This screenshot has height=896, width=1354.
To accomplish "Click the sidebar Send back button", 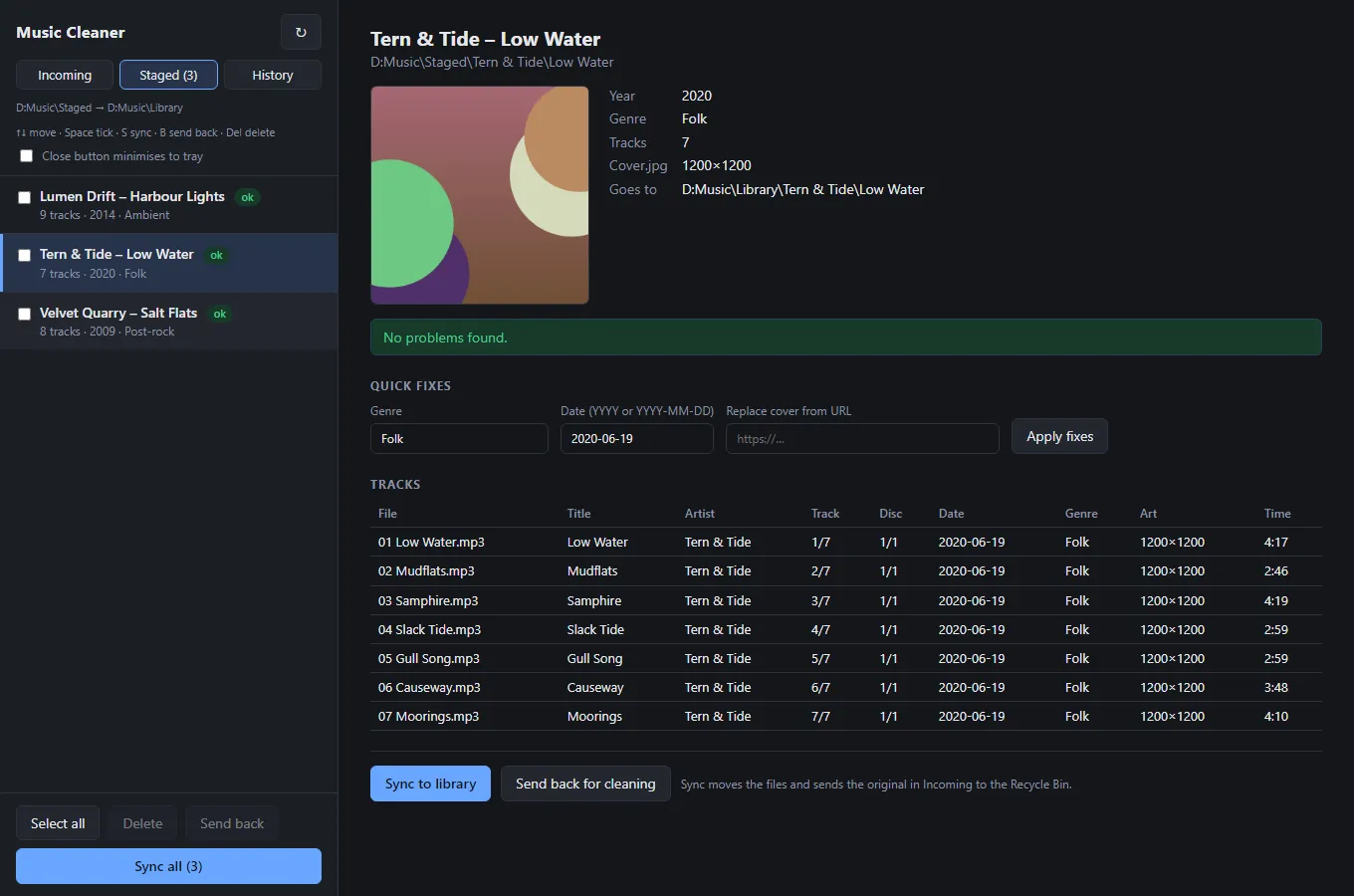I will tap(232, 823).
